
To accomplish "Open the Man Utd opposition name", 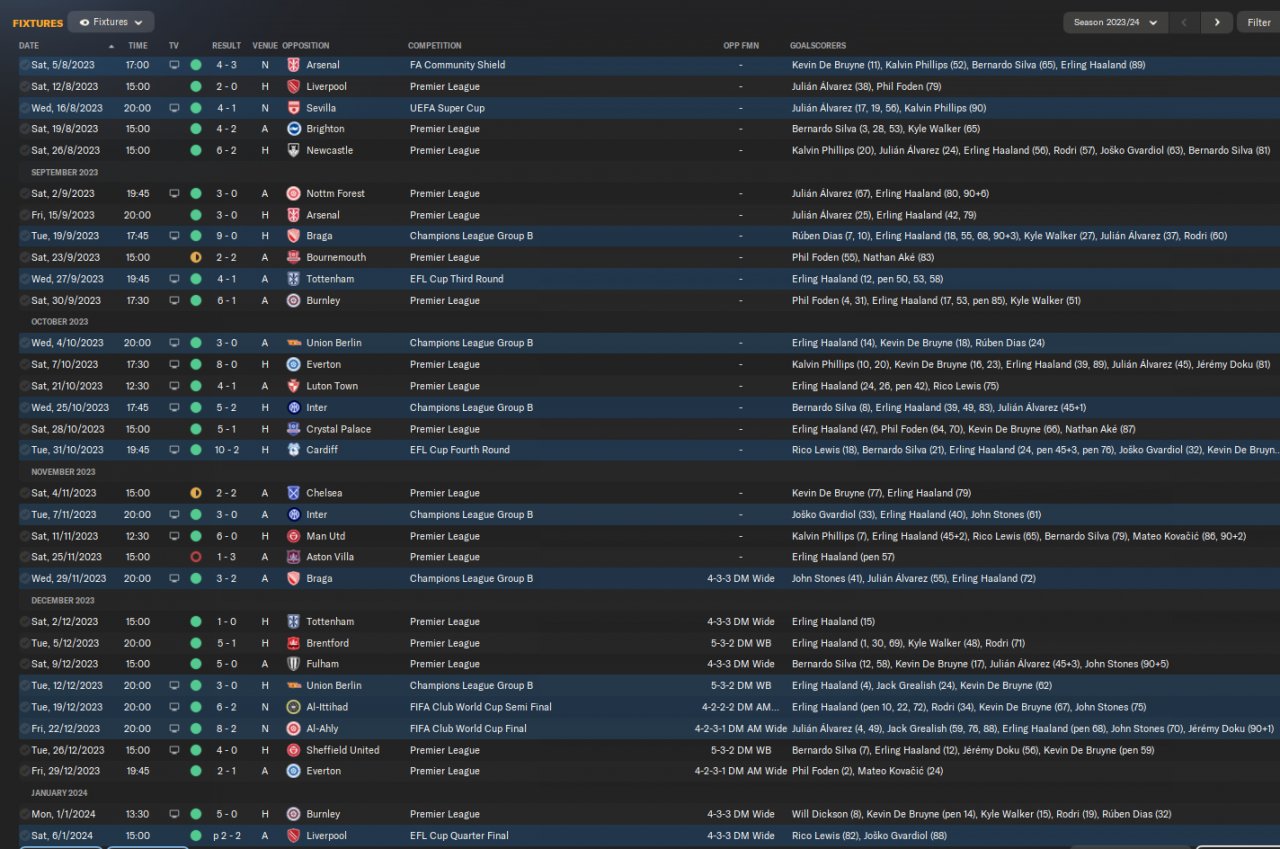I will 326,536.
